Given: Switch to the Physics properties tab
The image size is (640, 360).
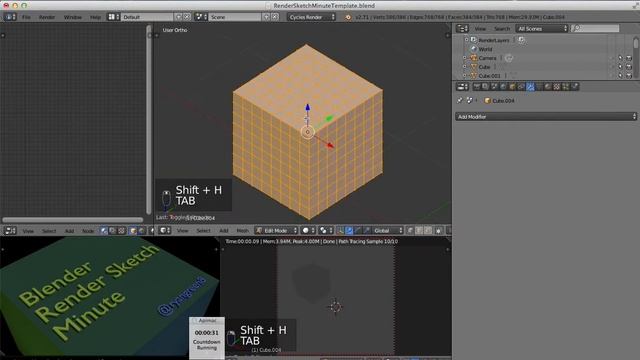Looking at the screenshot, I should coord(575,87).
